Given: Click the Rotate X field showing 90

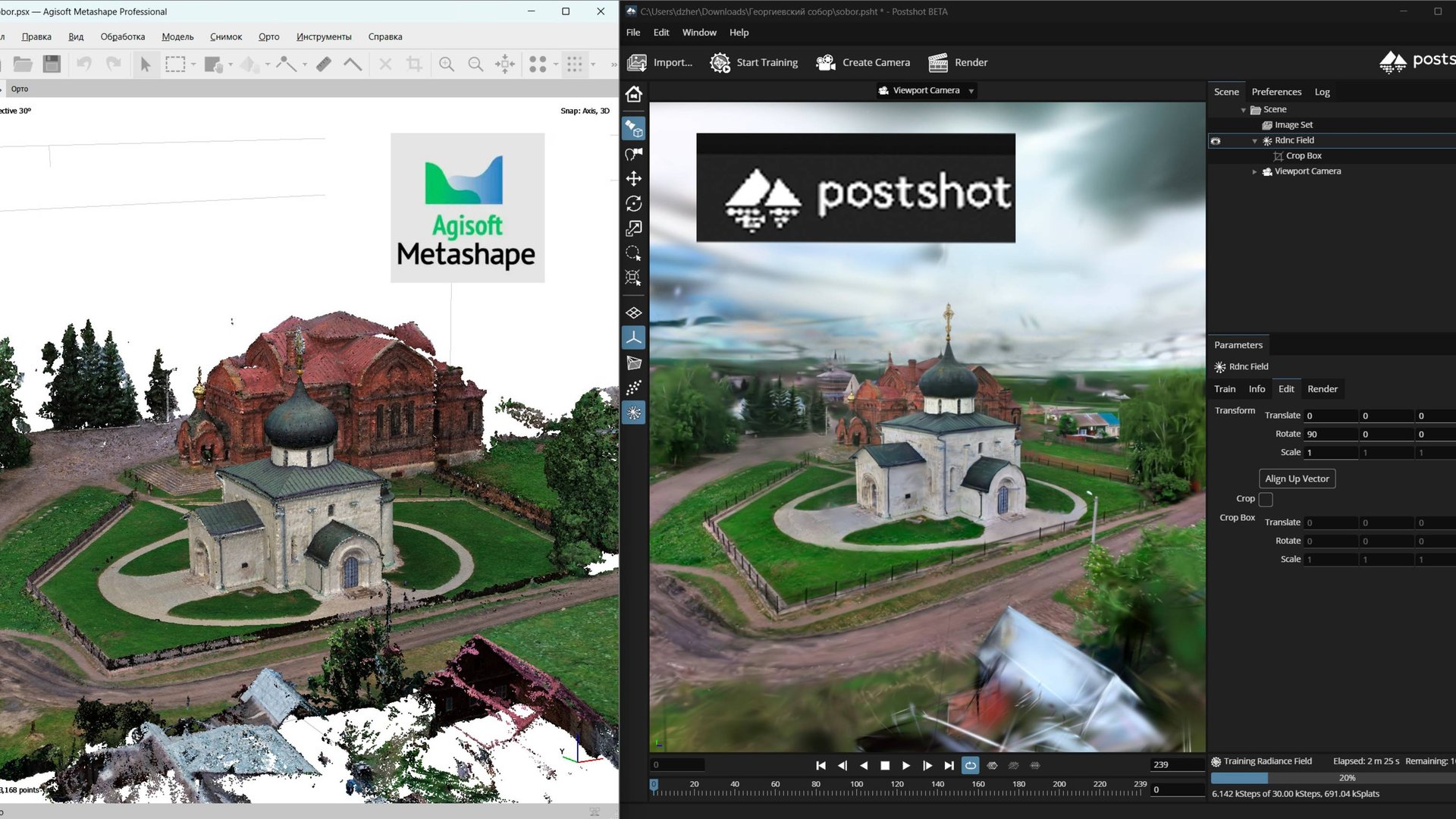Looking at the screenshot, I should (1329, 434).
